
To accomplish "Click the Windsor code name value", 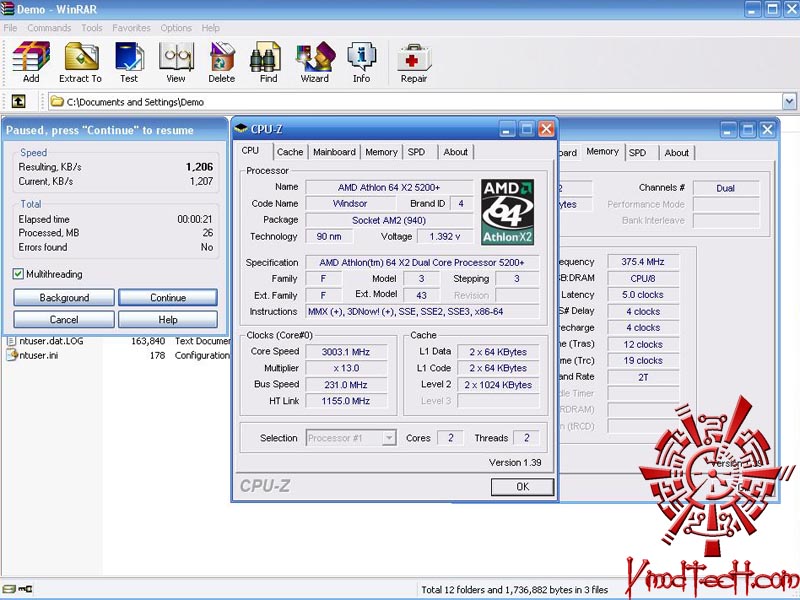I will (350, 204).
